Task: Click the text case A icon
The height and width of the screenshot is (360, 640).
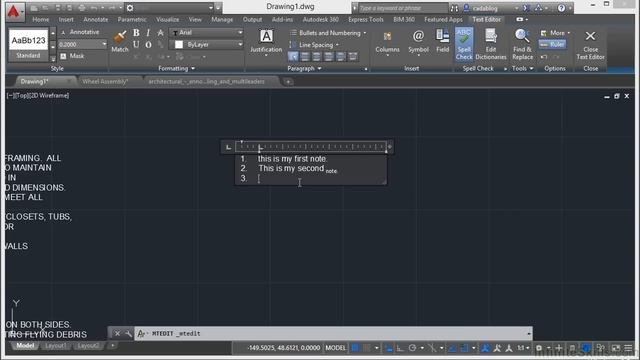Action: [160, 33]
